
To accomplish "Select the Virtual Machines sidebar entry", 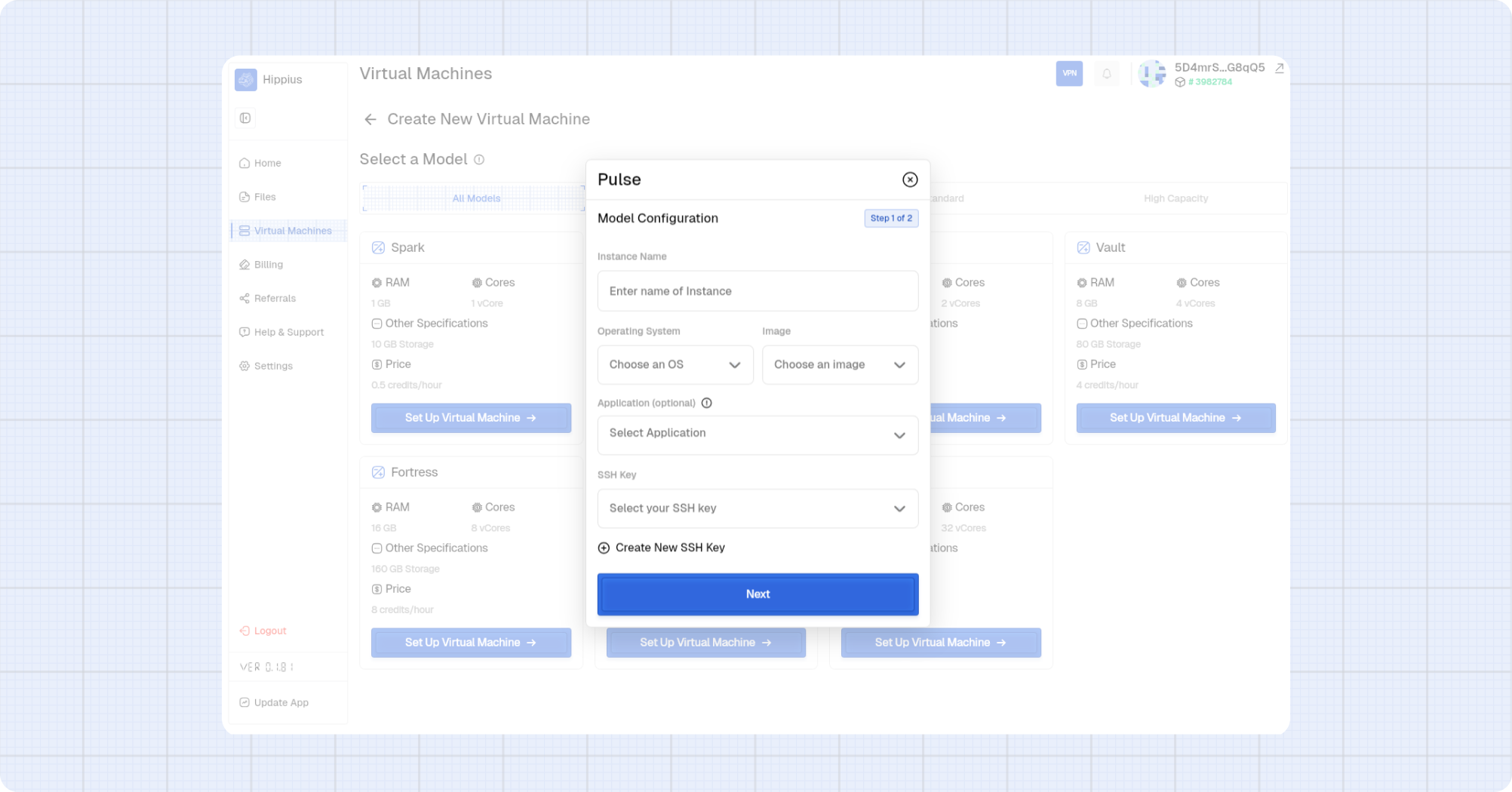I will 293,230.
